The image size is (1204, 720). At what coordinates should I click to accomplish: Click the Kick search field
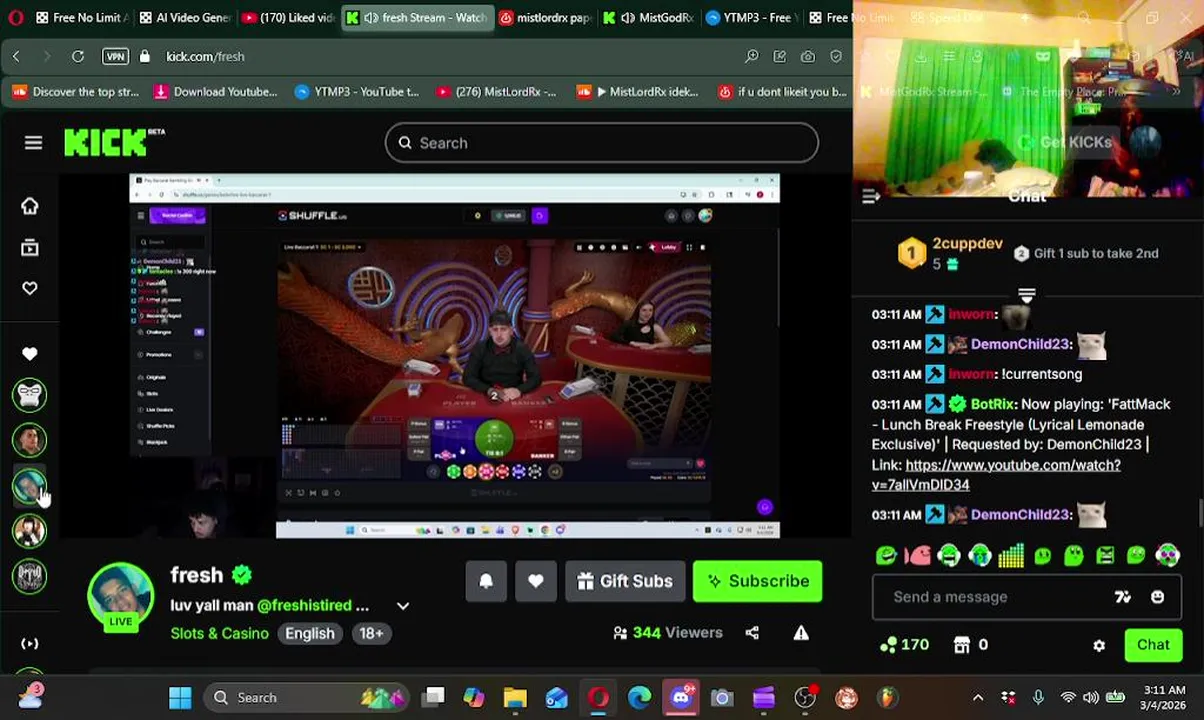click(602, 143)
